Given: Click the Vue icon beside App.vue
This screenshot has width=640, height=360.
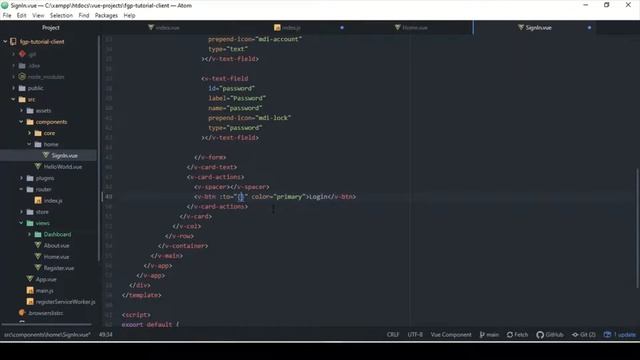Looking at the screenshot, I should [30, 279].
